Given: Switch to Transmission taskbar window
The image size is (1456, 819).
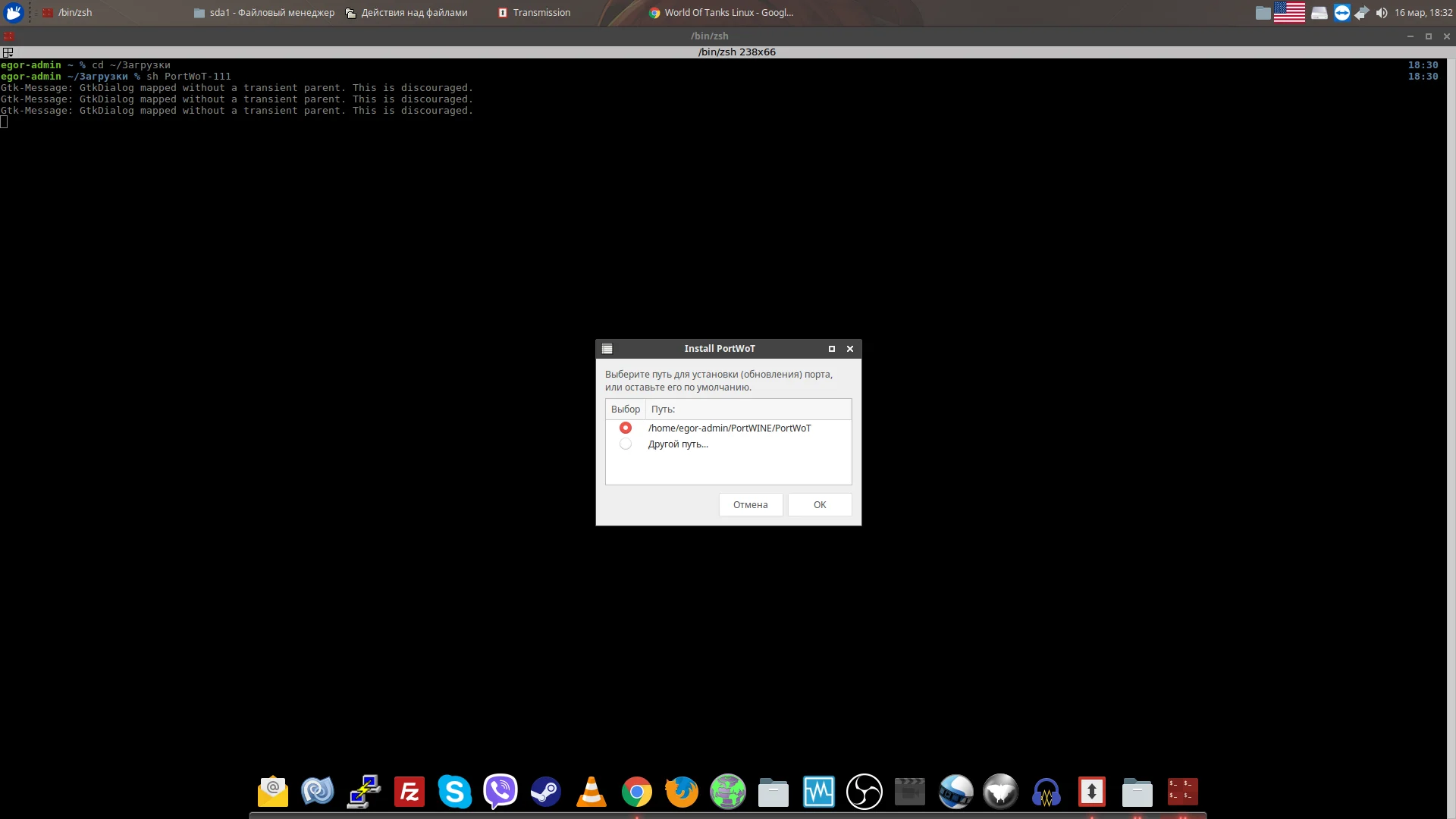Looking at the screenshot, I should pos(535,13).
